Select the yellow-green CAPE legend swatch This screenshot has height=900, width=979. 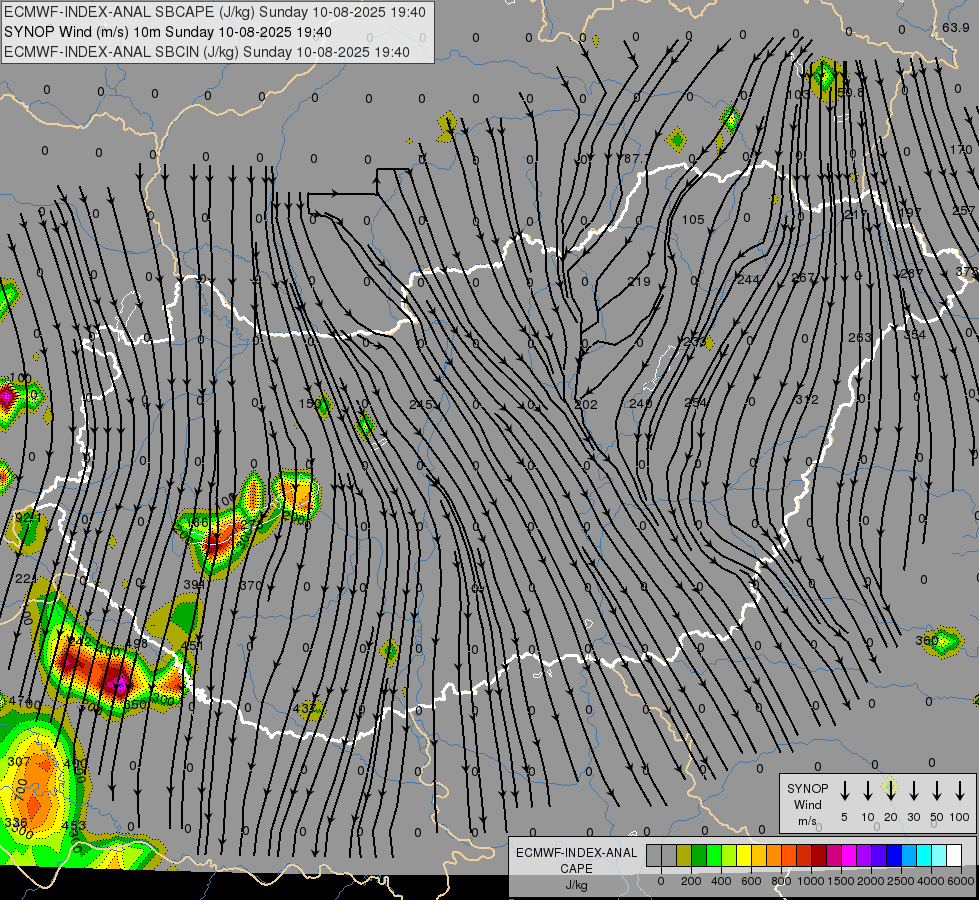point(729,855)
